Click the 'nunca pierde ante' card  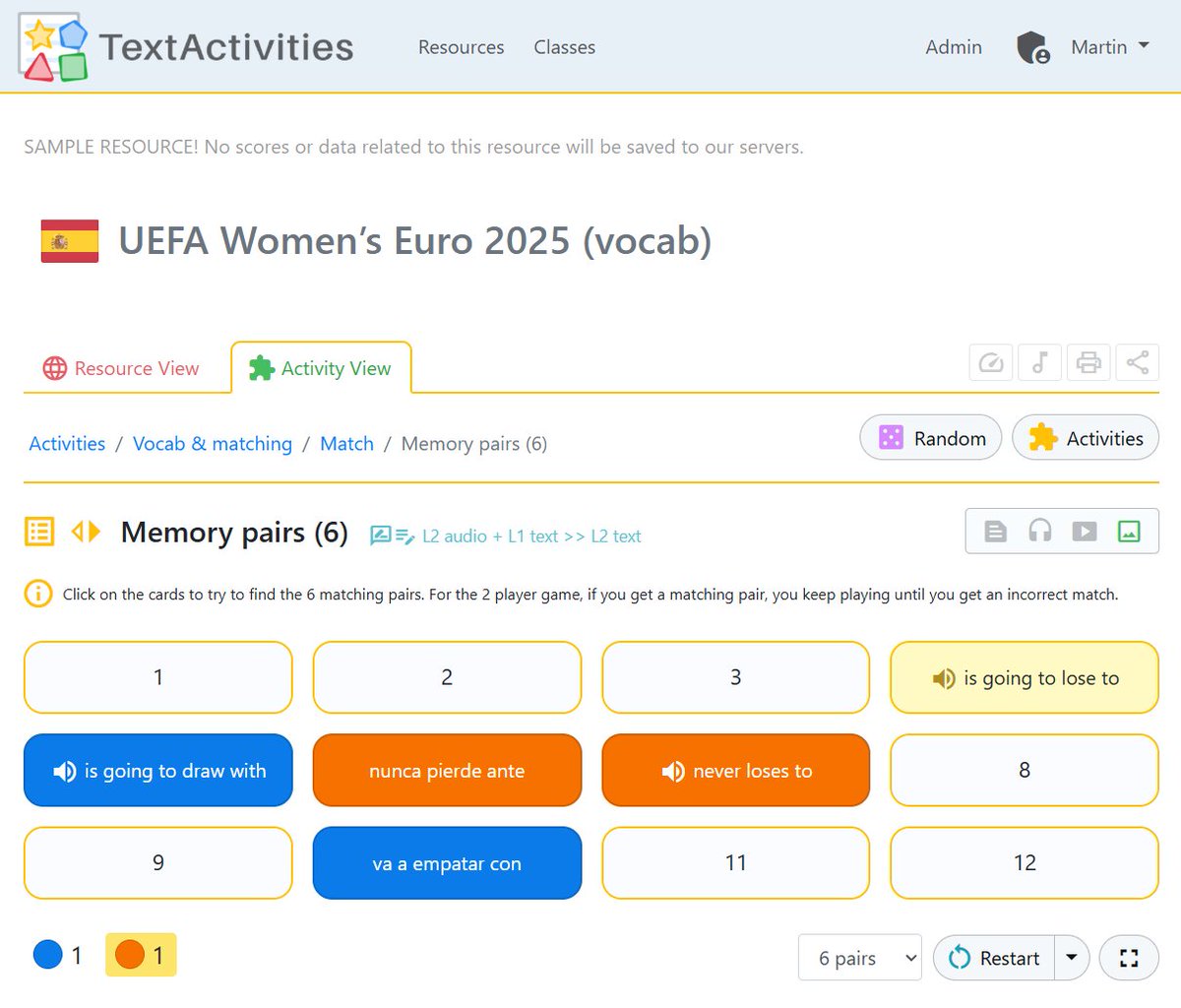click(x=447, y=770)
